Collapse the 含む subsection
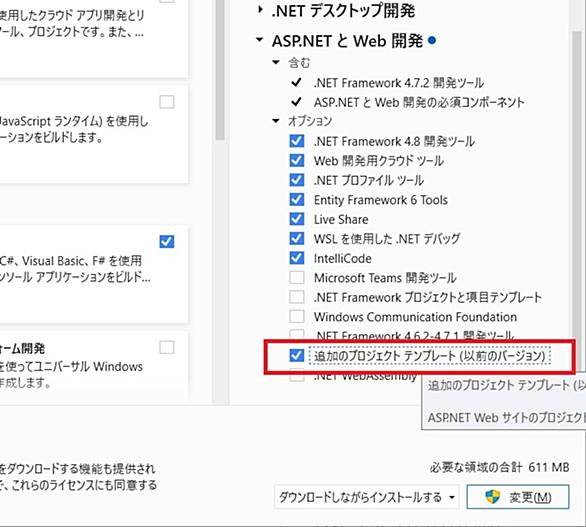This screenshot has width=586, height=527. tap(276, 62)
